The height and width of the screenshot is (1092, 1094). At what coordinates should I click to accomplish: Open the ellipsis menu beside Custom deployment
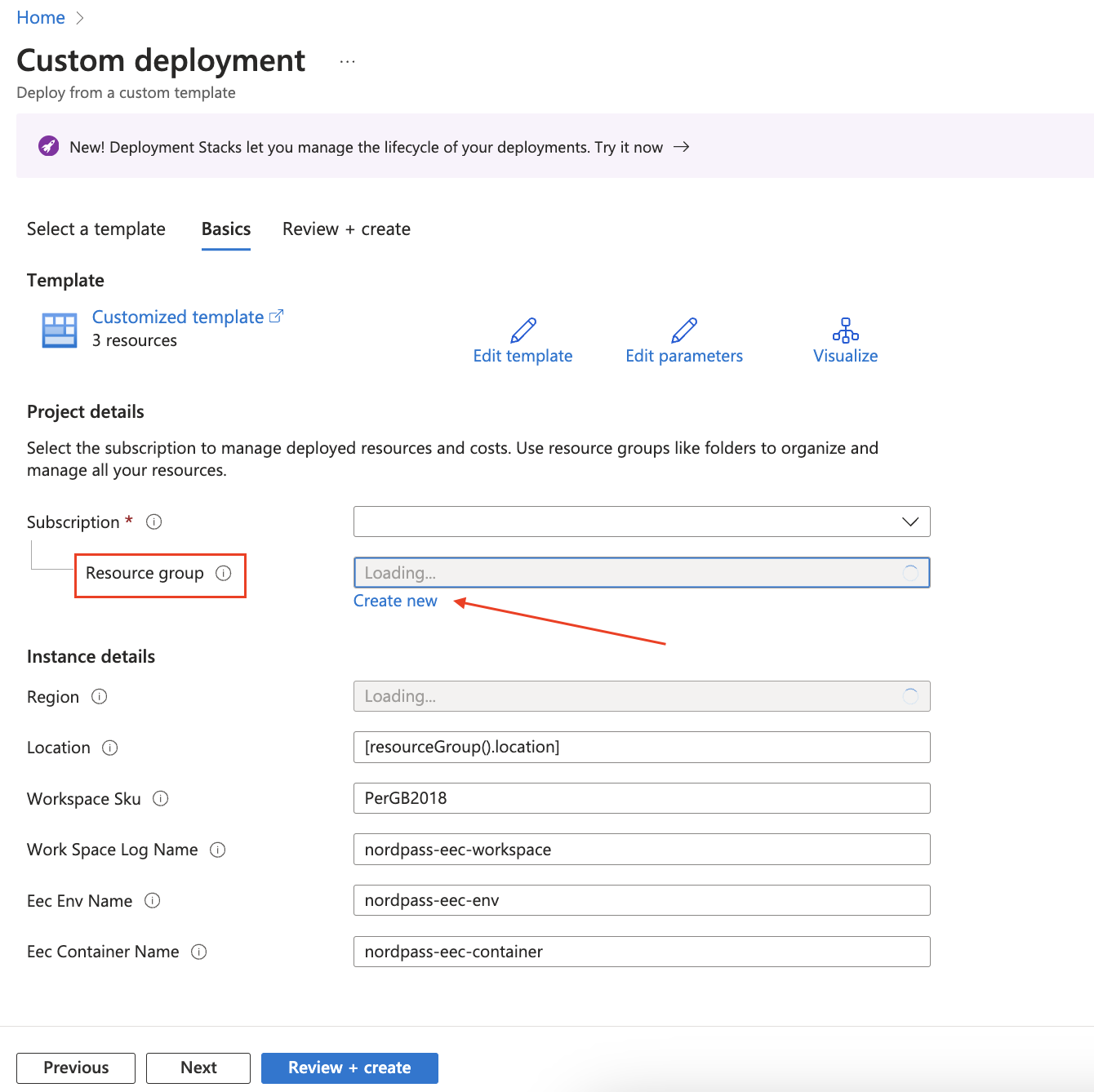click(x=348, y=62)
